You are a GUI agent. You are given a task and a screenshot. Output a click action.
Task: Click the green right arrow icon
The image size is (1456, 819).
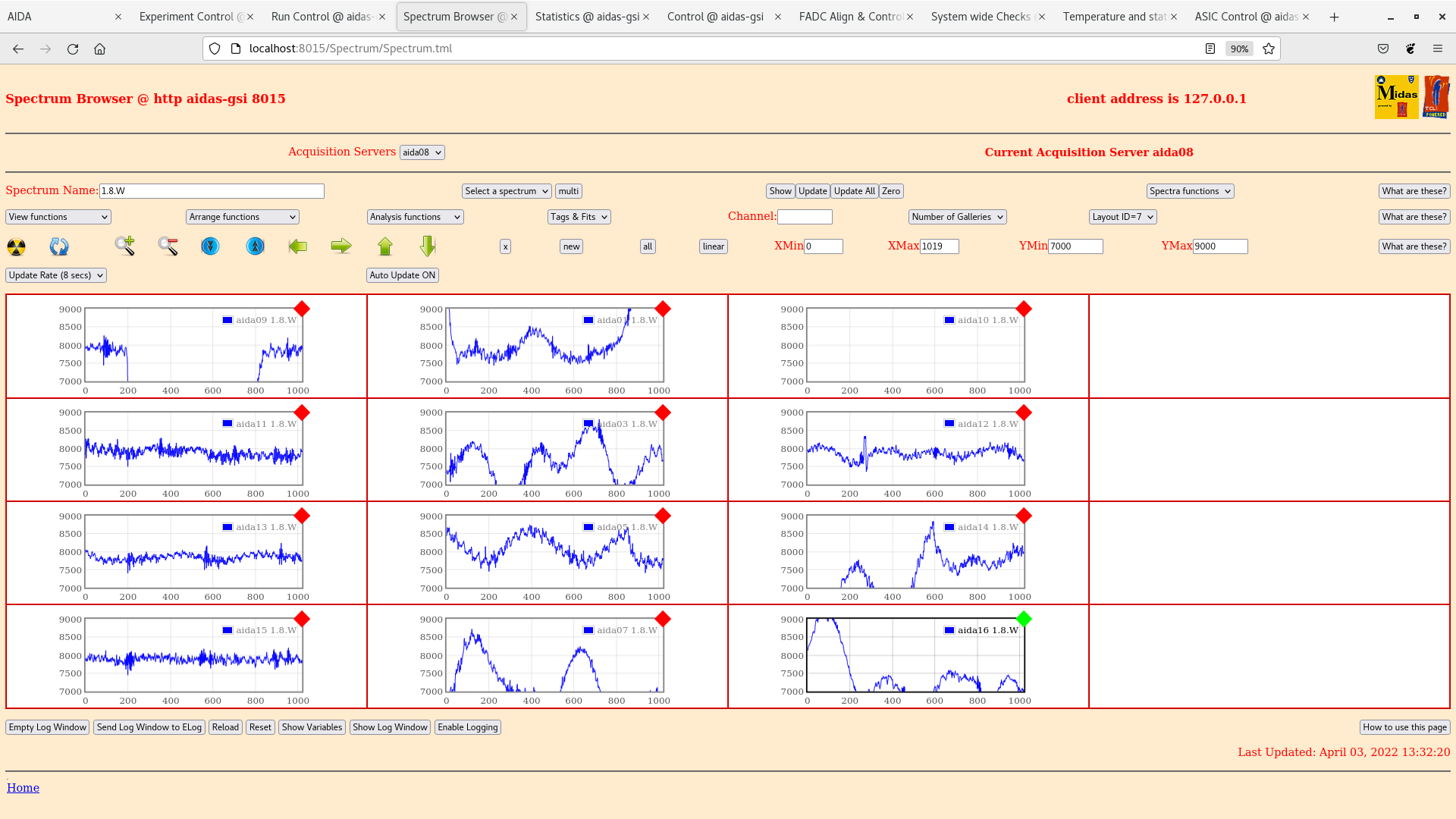[x=341, y=246]
